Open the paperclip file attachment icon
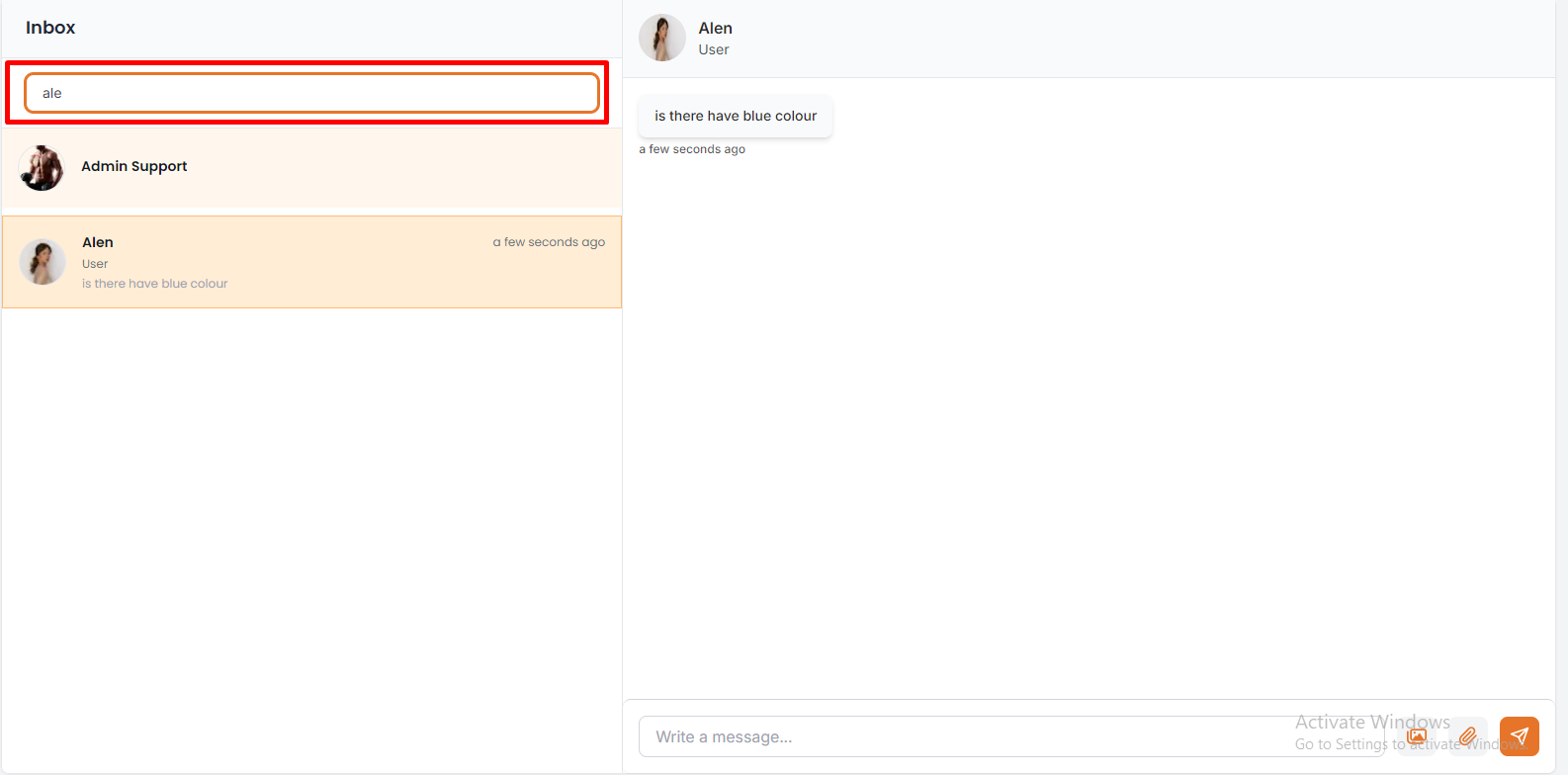The height and width of the screenshot is (775, 1568). (1468, 736)
